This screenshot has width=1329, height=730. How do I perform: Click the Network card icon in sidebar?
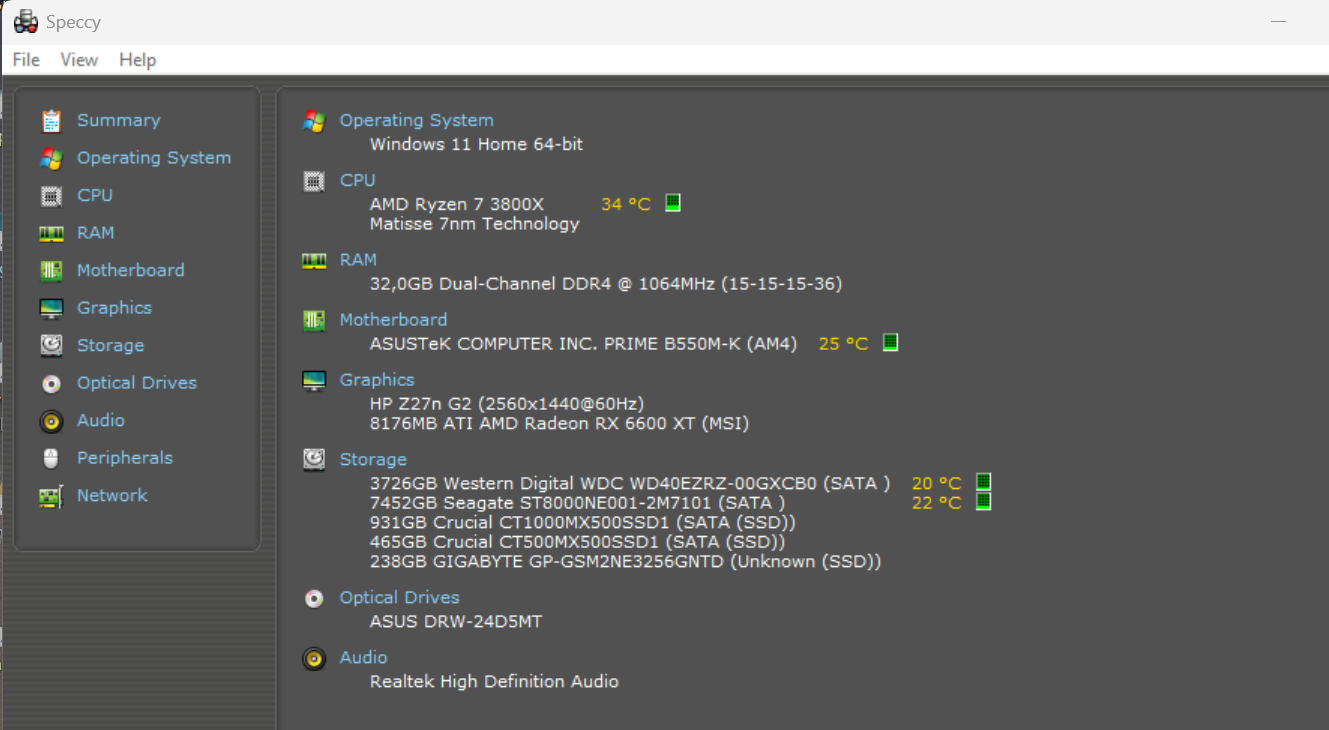click(x=51, y=496)
